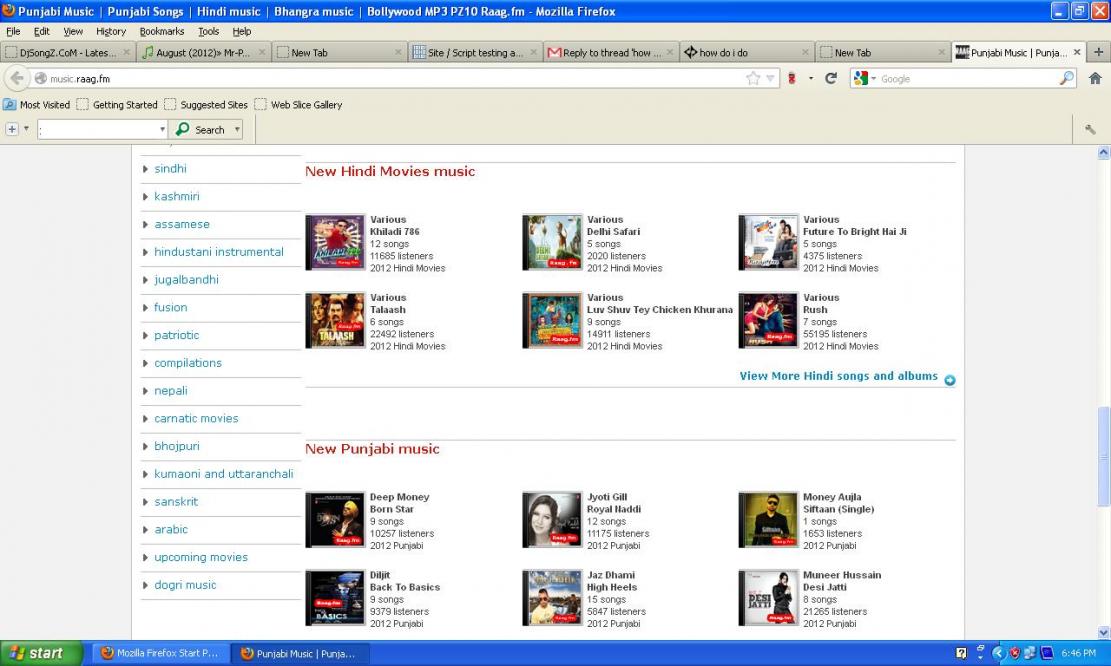1111x666 pixels.
Task: Open the jugalbandhi category
Action: (186, 280)
